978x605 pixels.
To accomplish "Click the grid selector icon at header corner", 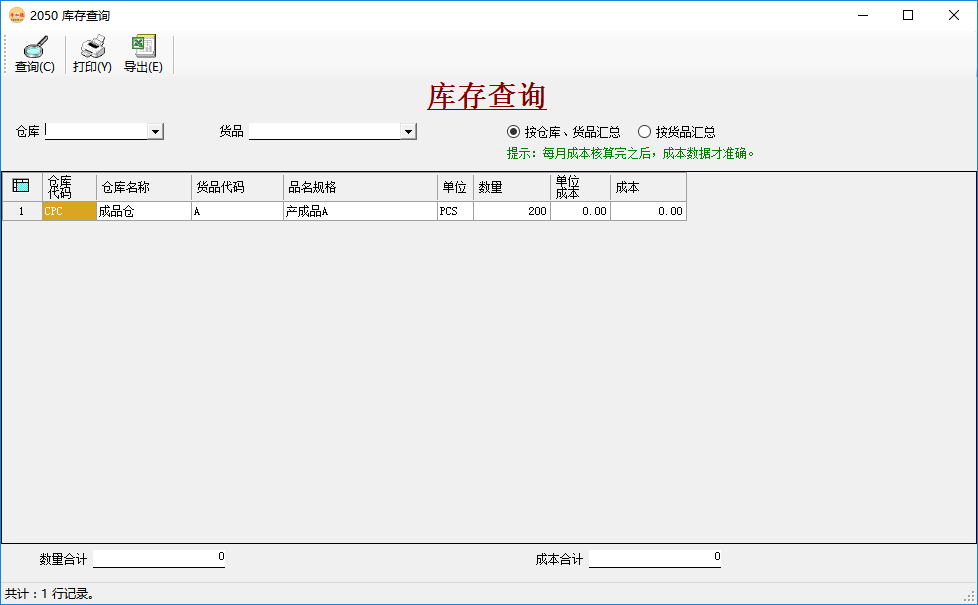I will pos(20,186).
